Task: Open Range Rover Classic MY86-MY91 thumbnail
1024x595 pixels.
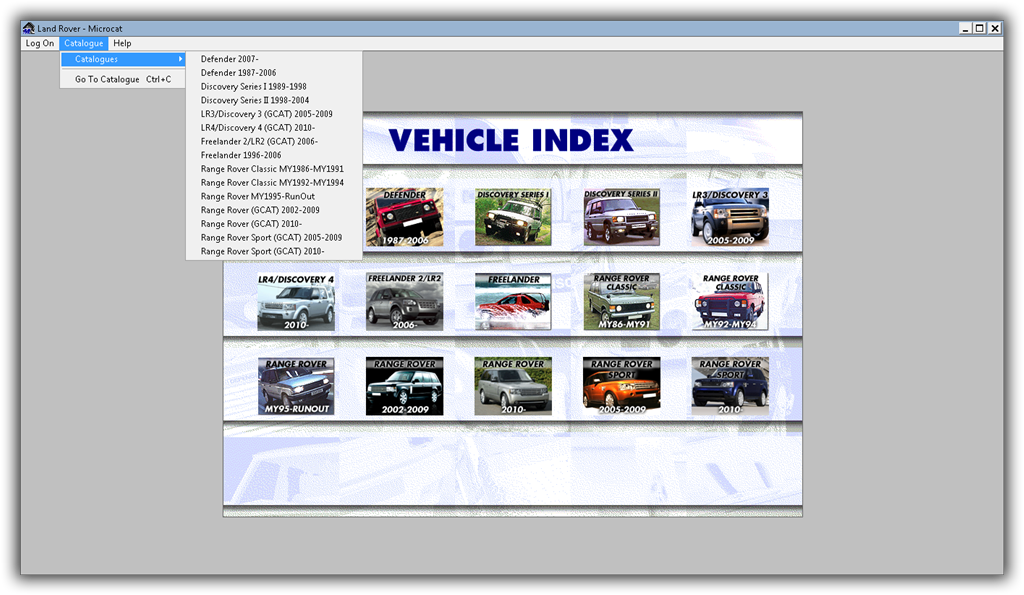Action: coord(621,302)
